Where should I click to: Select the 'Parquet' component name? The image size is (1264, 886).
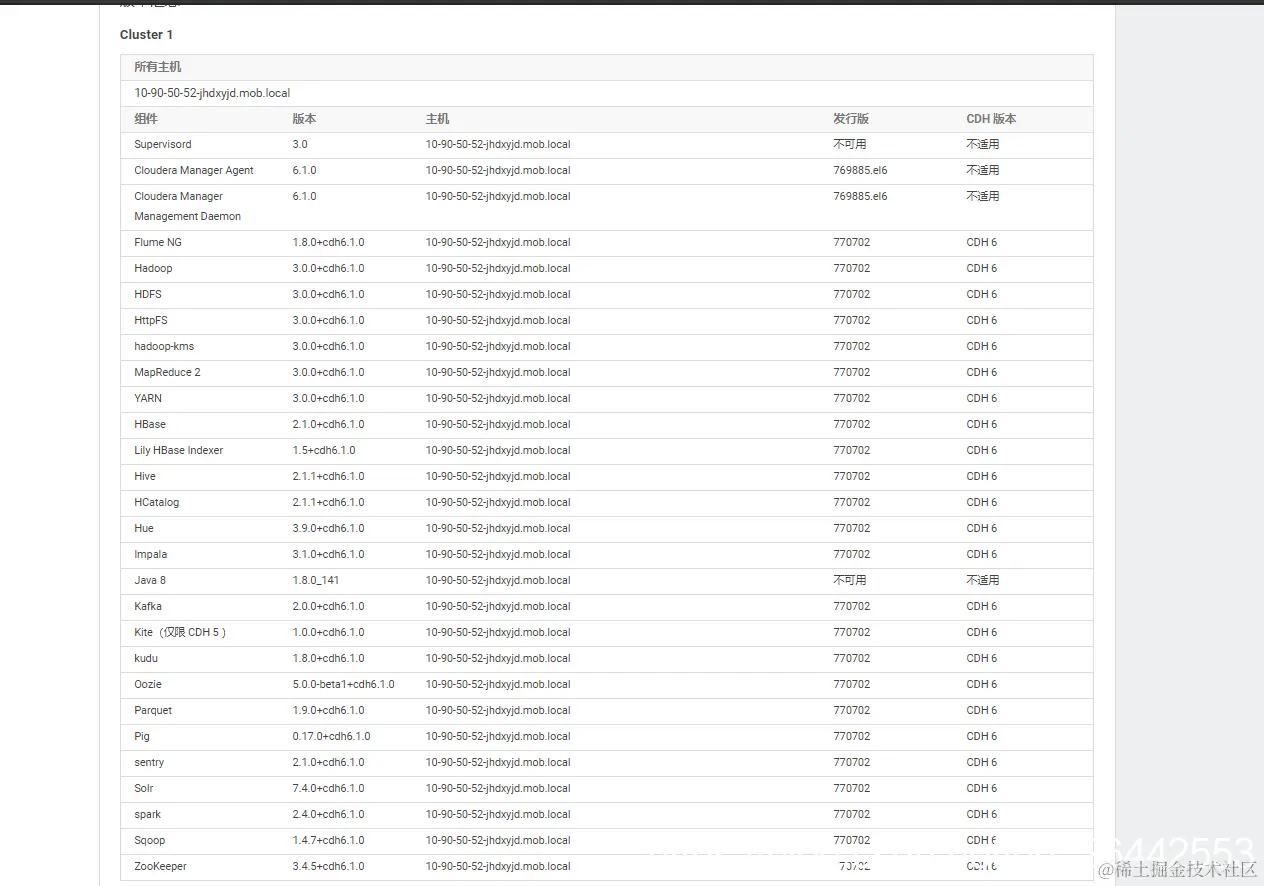click(x=153, y=711)
